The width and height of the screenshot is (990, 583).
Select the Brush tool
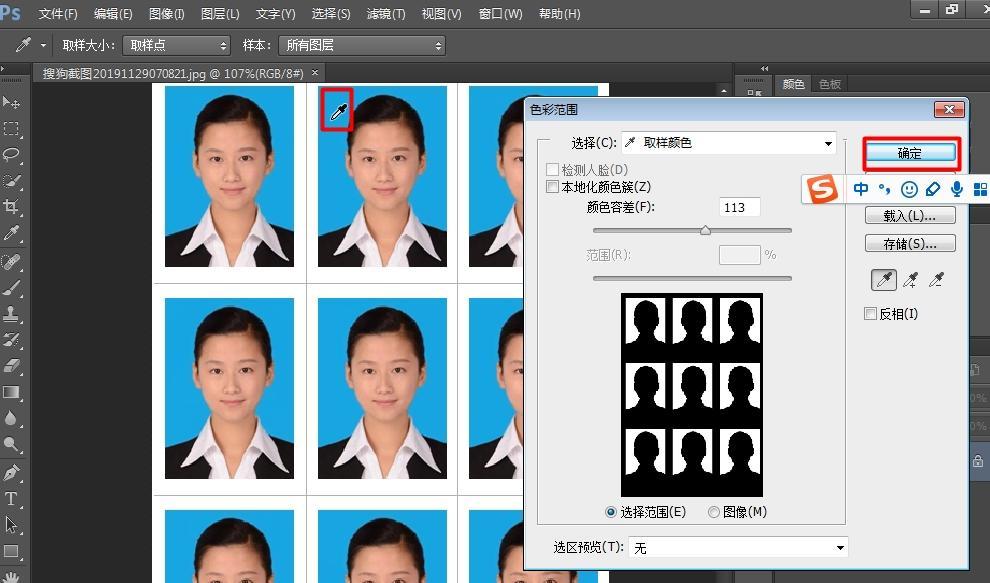(x=11, y=288)
